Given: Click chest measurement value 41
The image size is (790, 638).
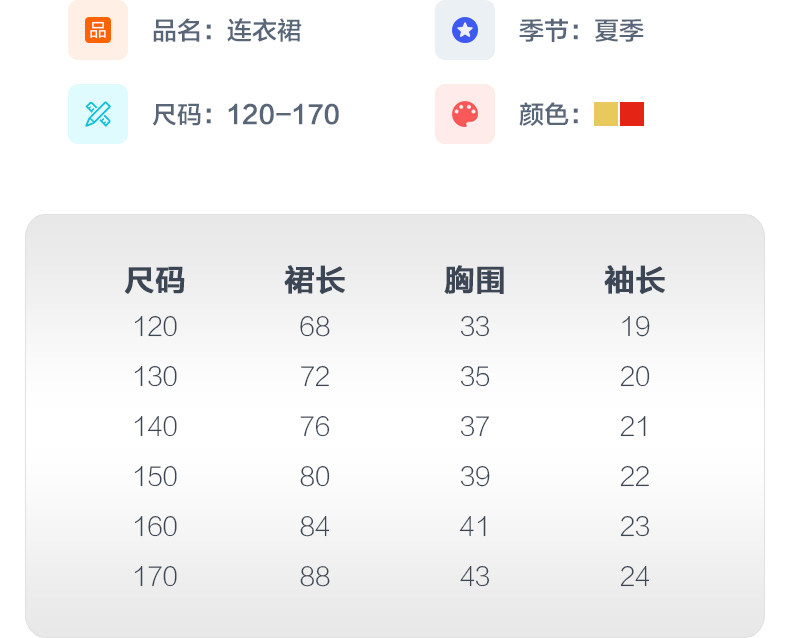Looking at the screenshot, I should (x=474, y=527).
